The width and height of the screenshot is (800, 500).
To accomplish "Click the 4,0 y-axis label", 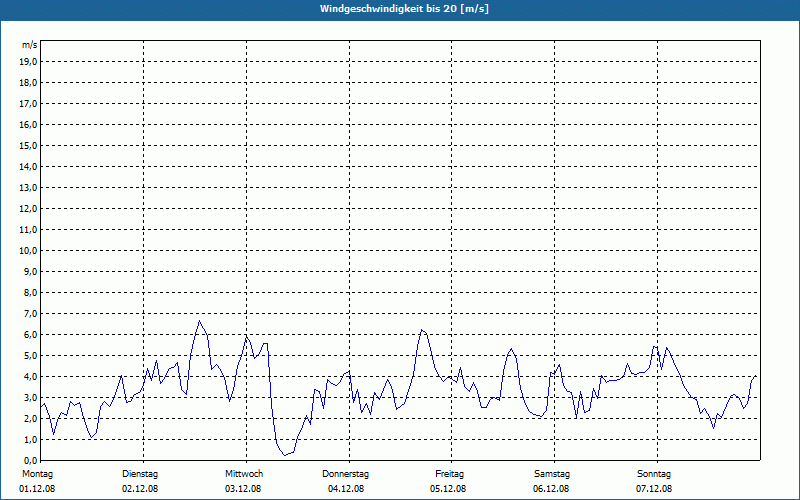I will pos(30,377).
